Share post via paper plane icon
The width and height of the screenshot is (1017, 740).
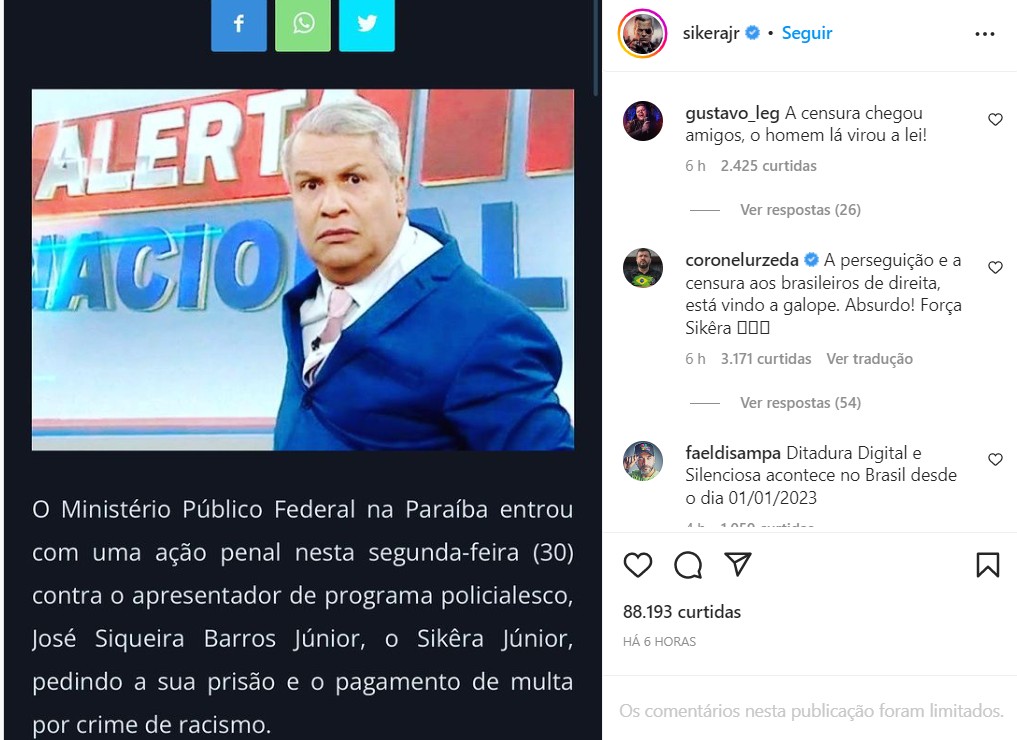coord(738,564)
